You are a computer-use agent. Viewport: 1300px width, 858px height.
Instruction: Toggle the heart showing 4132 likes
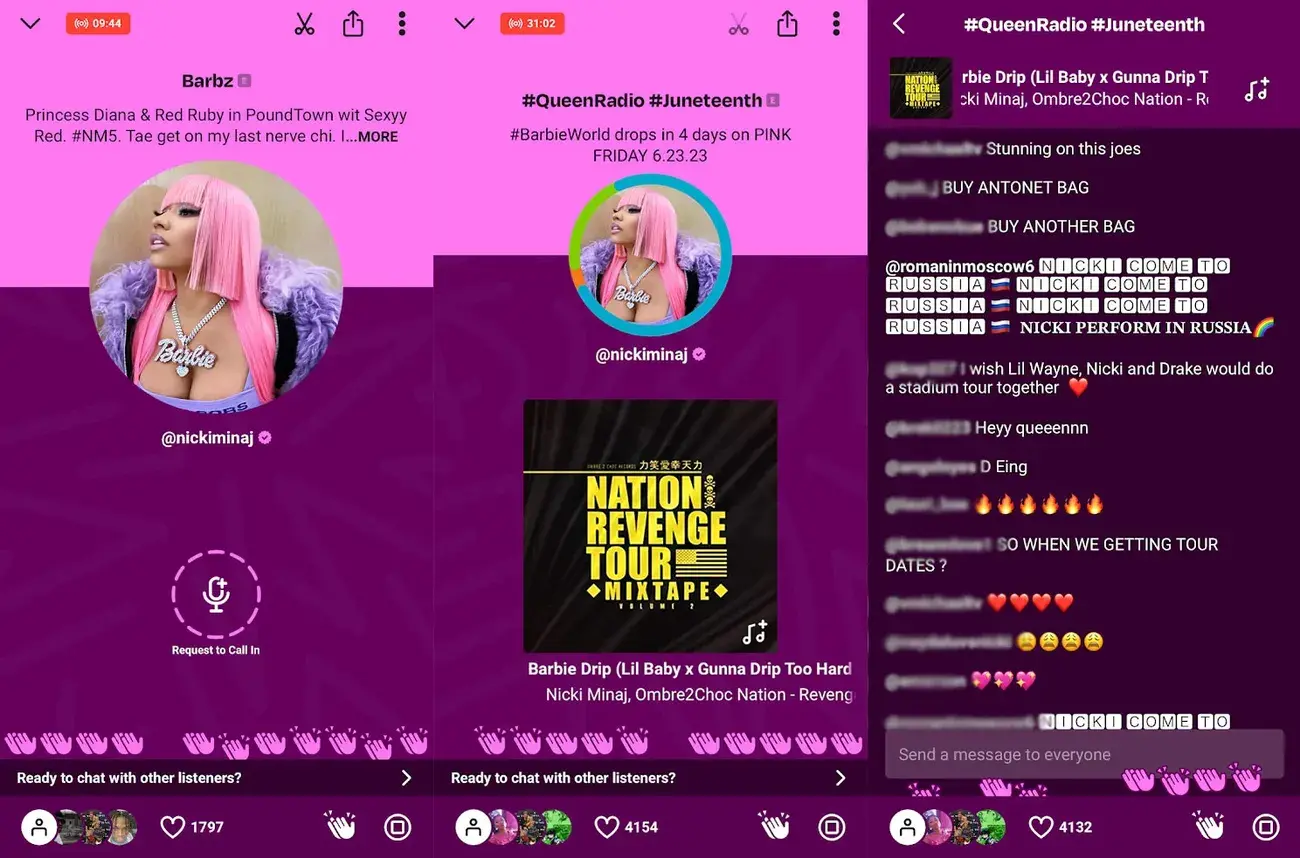(1041, 827)
